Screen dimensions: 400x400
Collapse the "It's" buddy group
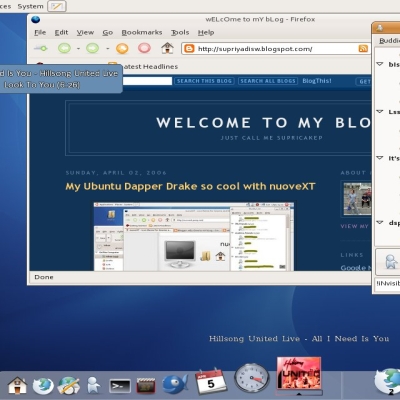(380, 158)
